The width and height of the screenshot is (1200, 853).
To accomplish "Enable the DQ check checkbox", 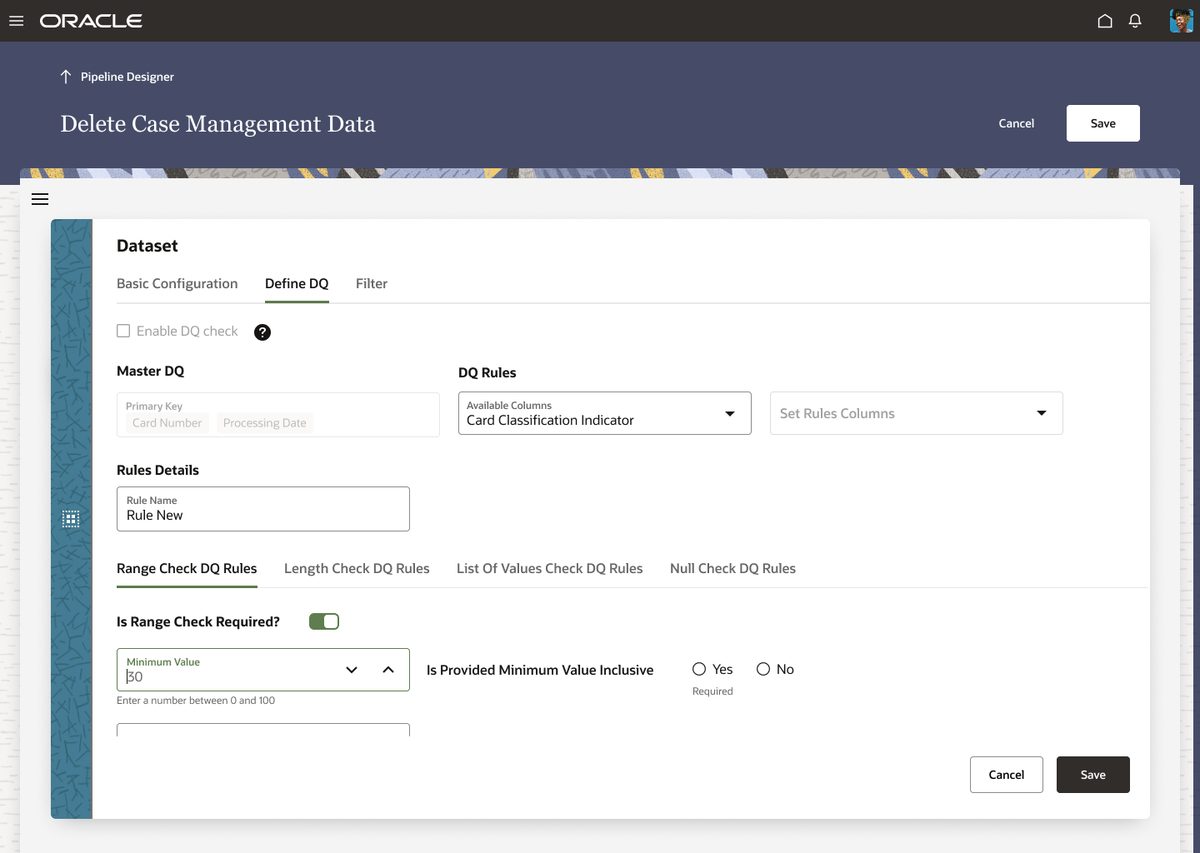I will (x=123, y=331).
